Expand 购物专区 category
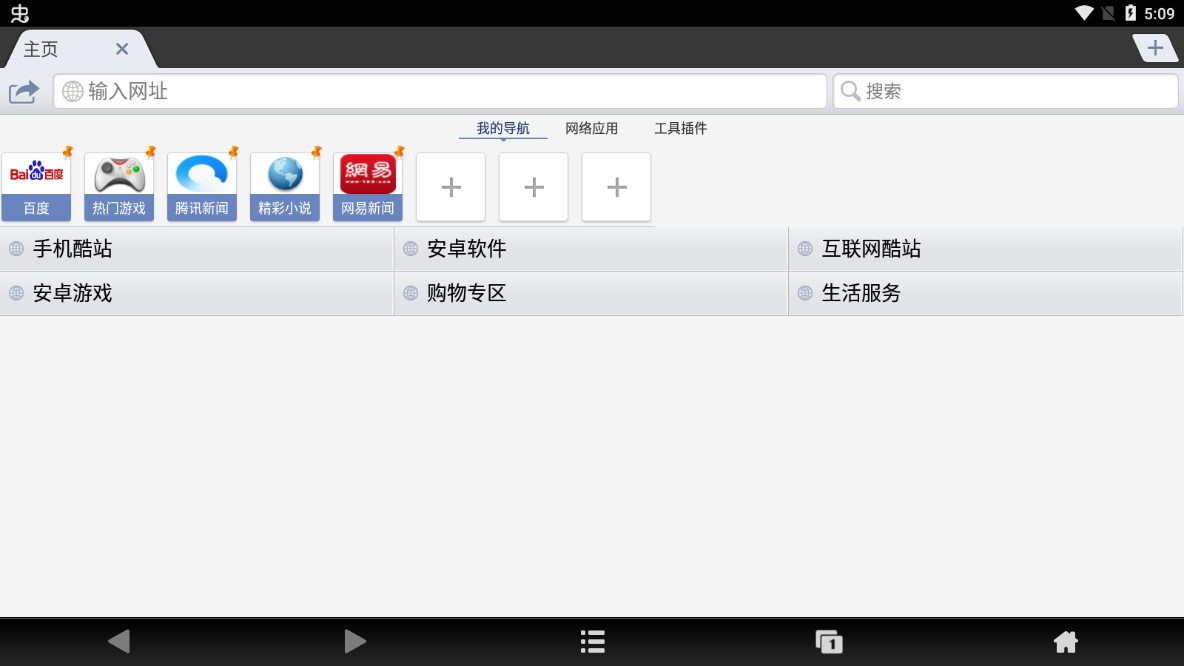The width and height of the screenshot is (1184, 666). [x=591, y=293]
